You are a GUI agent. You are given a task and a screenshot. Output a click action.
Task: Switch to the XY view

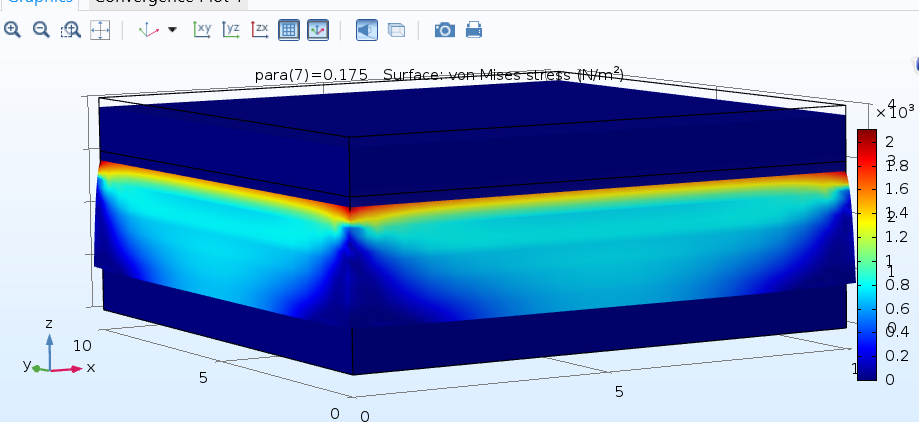pyautogui.click(x=201, y=30)
